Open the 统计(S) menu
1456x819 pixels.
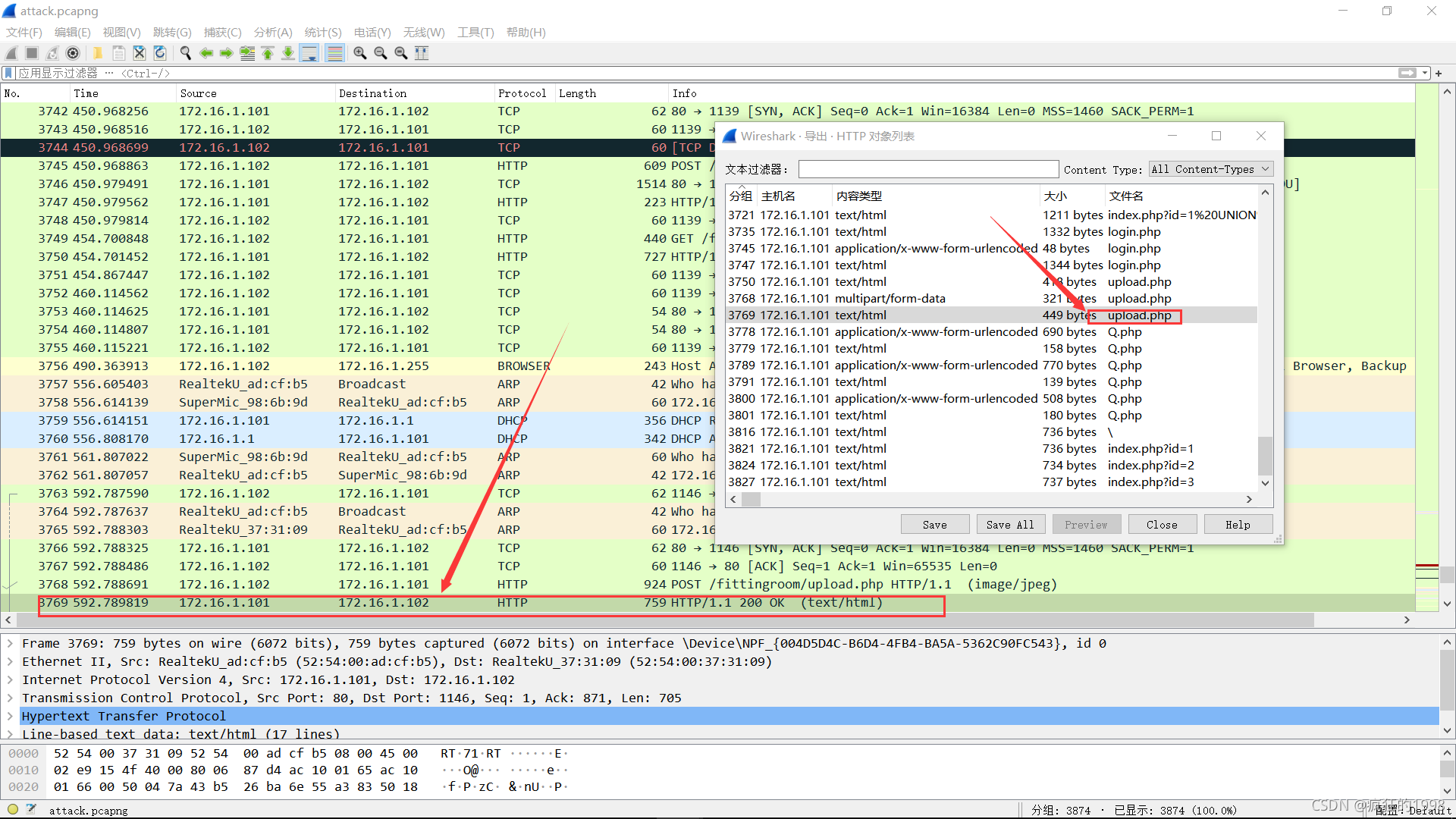pyautogui.click(x=323, y=32)
